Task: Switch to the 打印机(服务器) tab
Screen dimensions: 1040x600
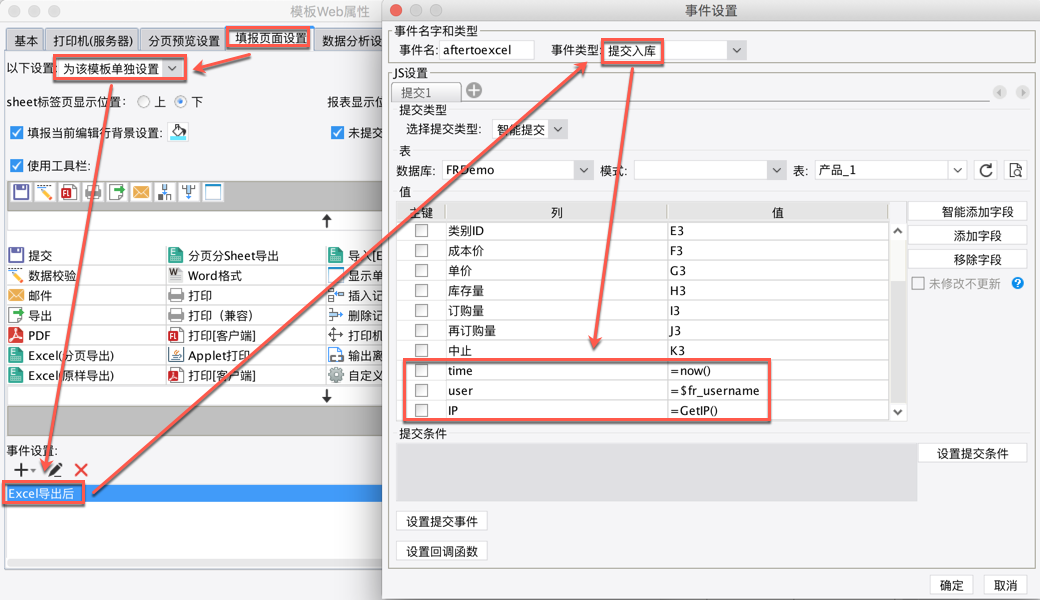Action: 93,40
